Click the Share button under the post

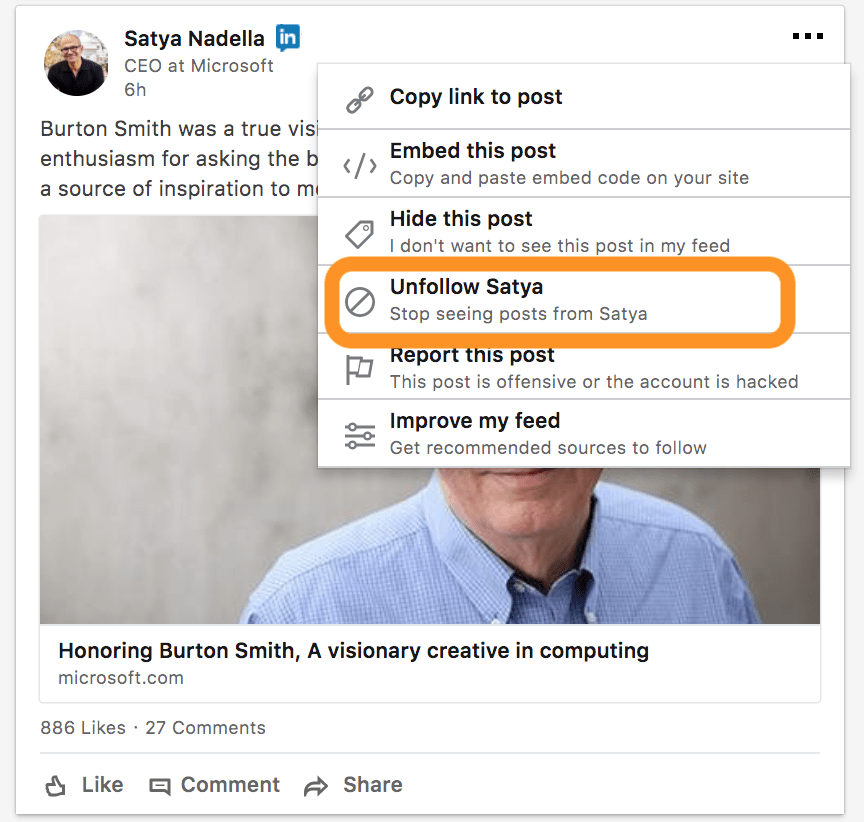(x=353, y=785)
